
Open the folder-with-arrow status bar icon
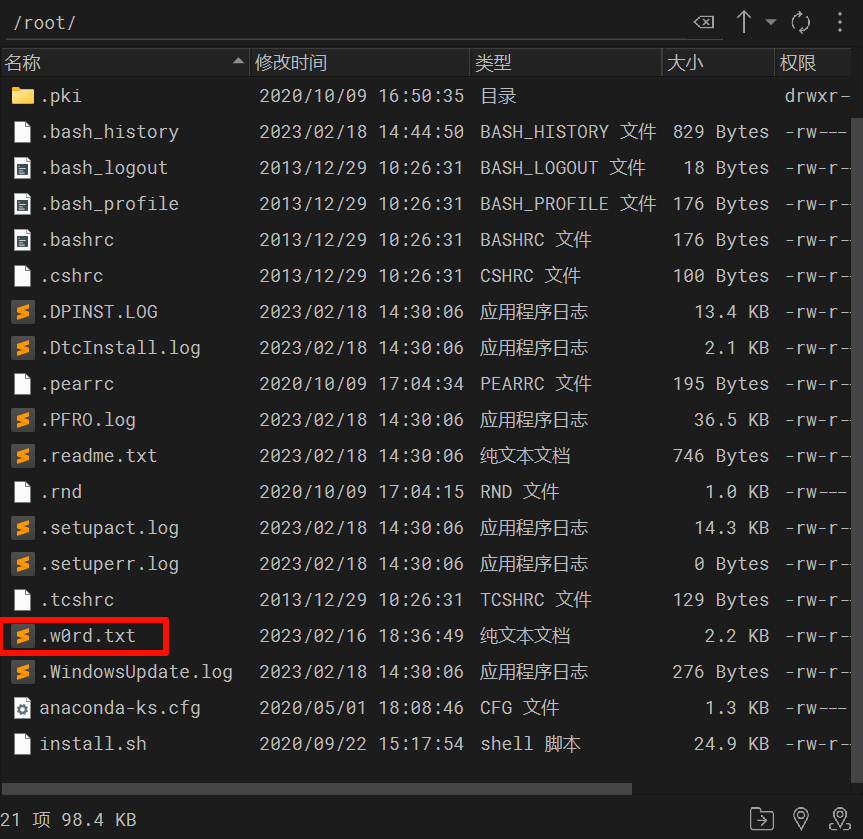click(762, 819)
